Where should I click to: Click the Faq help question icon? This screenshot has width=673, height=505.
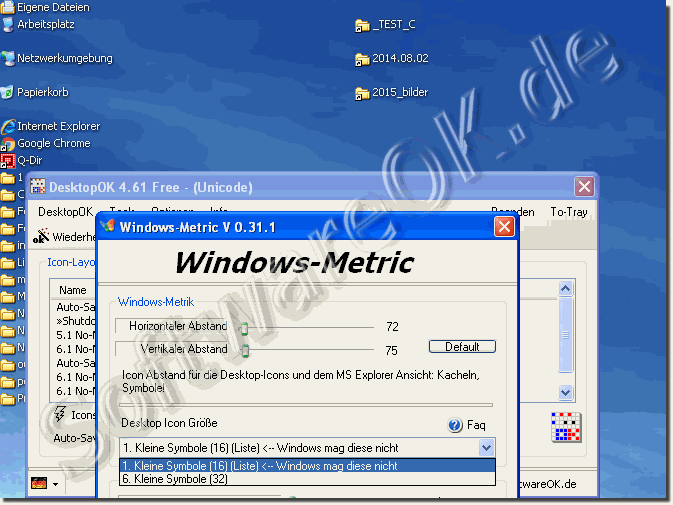455,425
